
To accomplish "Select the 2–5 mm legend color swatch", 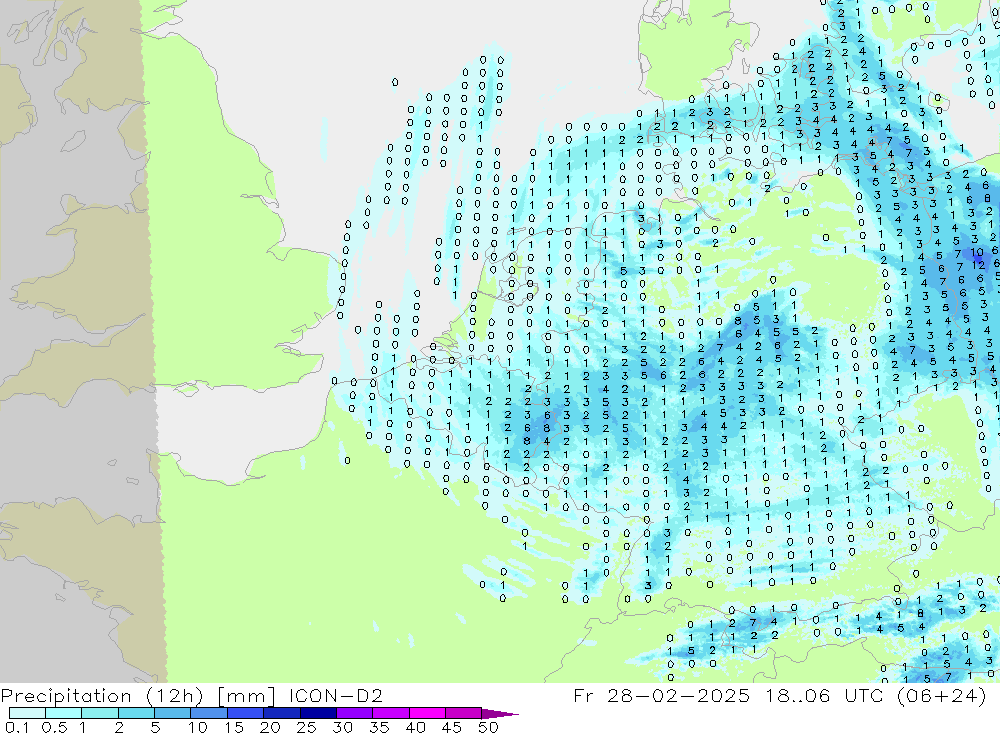I will [136, 713].
